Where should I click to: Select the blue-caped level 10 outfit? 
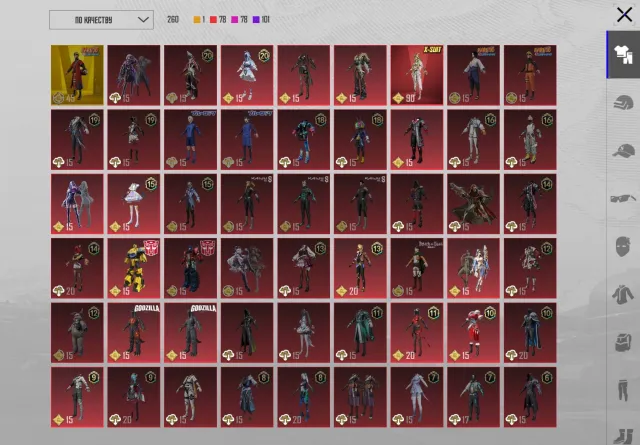pos(530,333)
